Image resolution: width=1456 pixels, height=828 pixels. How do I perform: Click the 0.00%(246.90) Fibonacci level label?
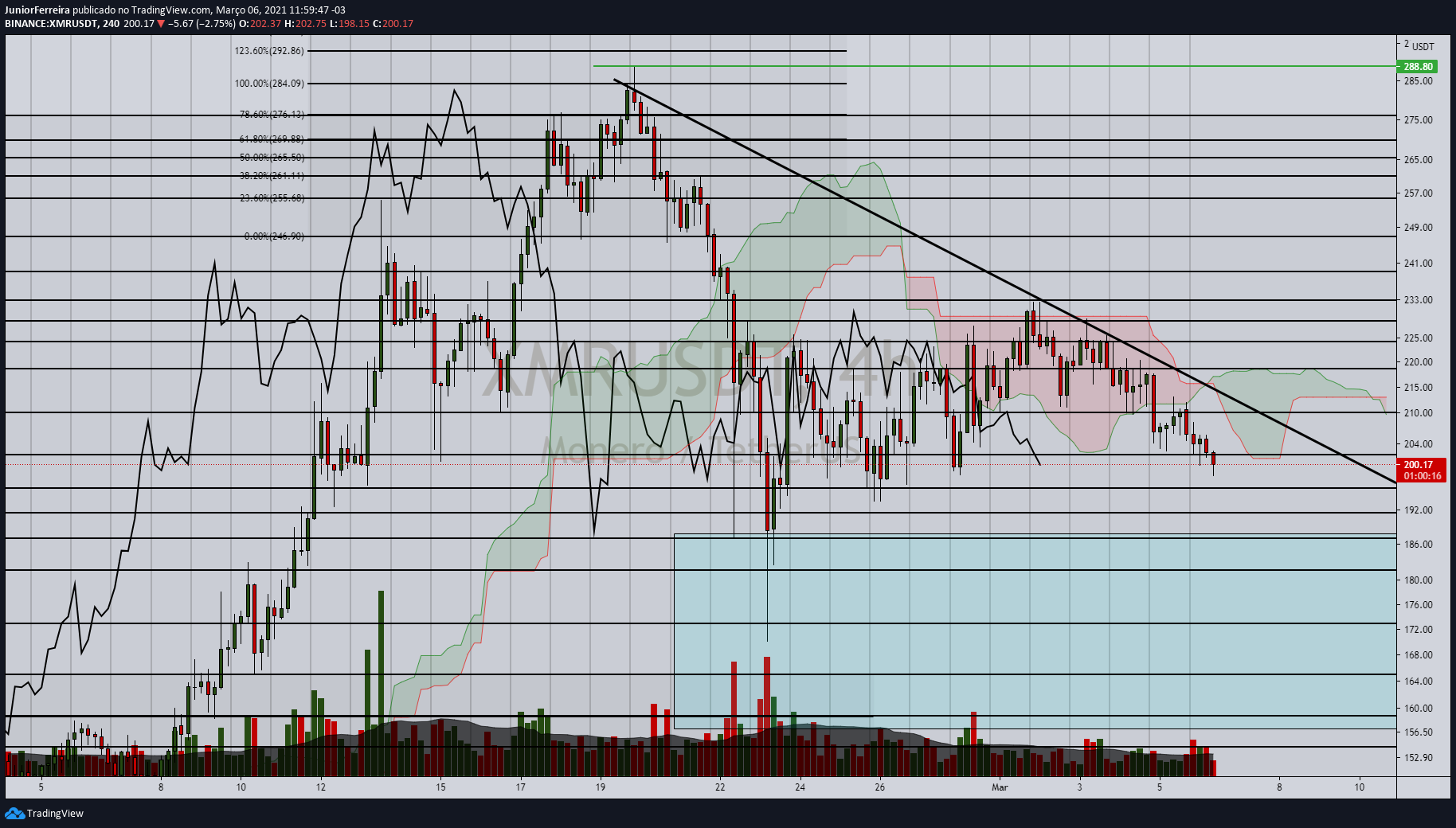pos(274,236)
